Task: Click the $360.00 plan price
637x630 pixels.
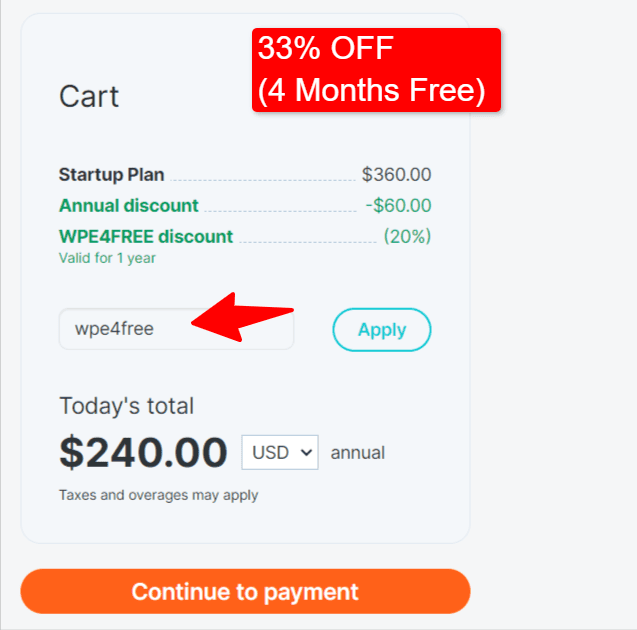Action: [396, 175]
